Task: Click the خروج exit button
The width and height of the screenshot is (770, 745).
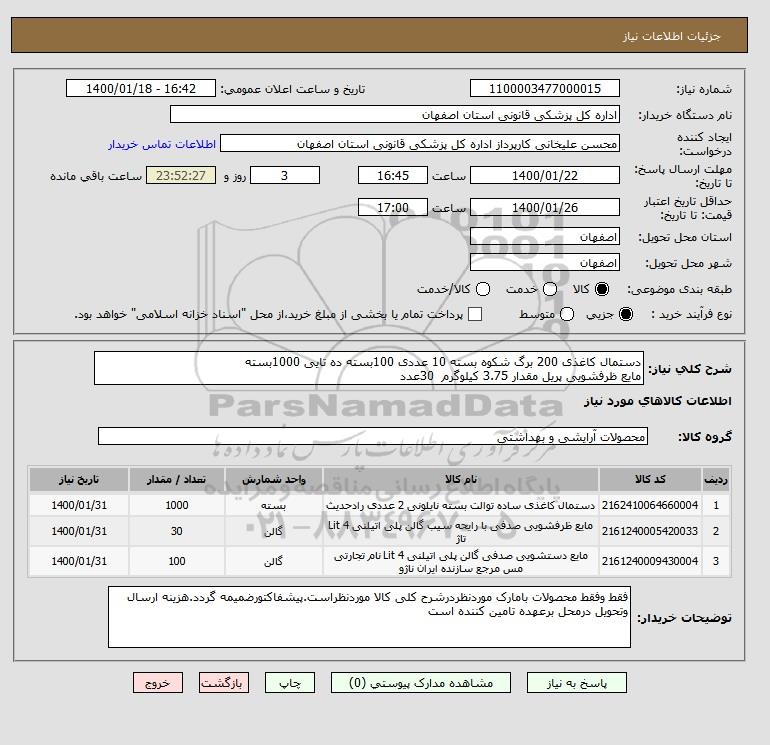Action: 158,683
